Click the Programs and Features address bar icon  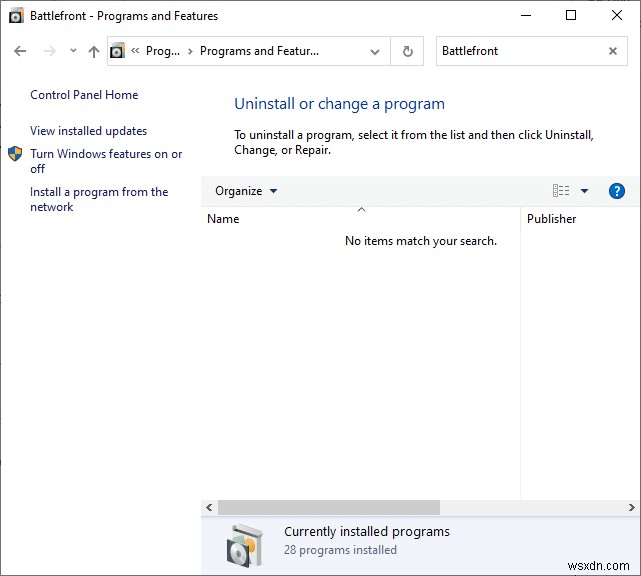click(x=117, y=51)
